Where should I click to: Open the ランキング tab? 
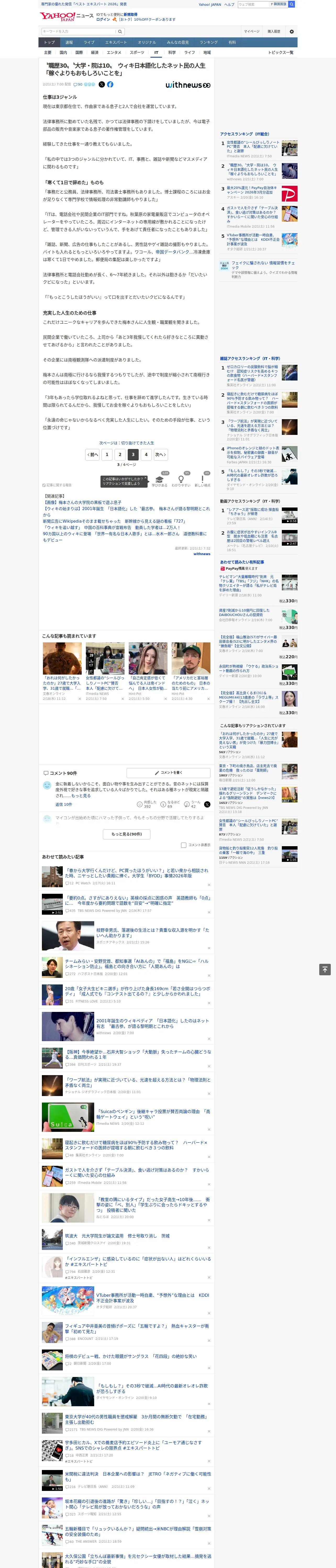[x=209, y=43]
